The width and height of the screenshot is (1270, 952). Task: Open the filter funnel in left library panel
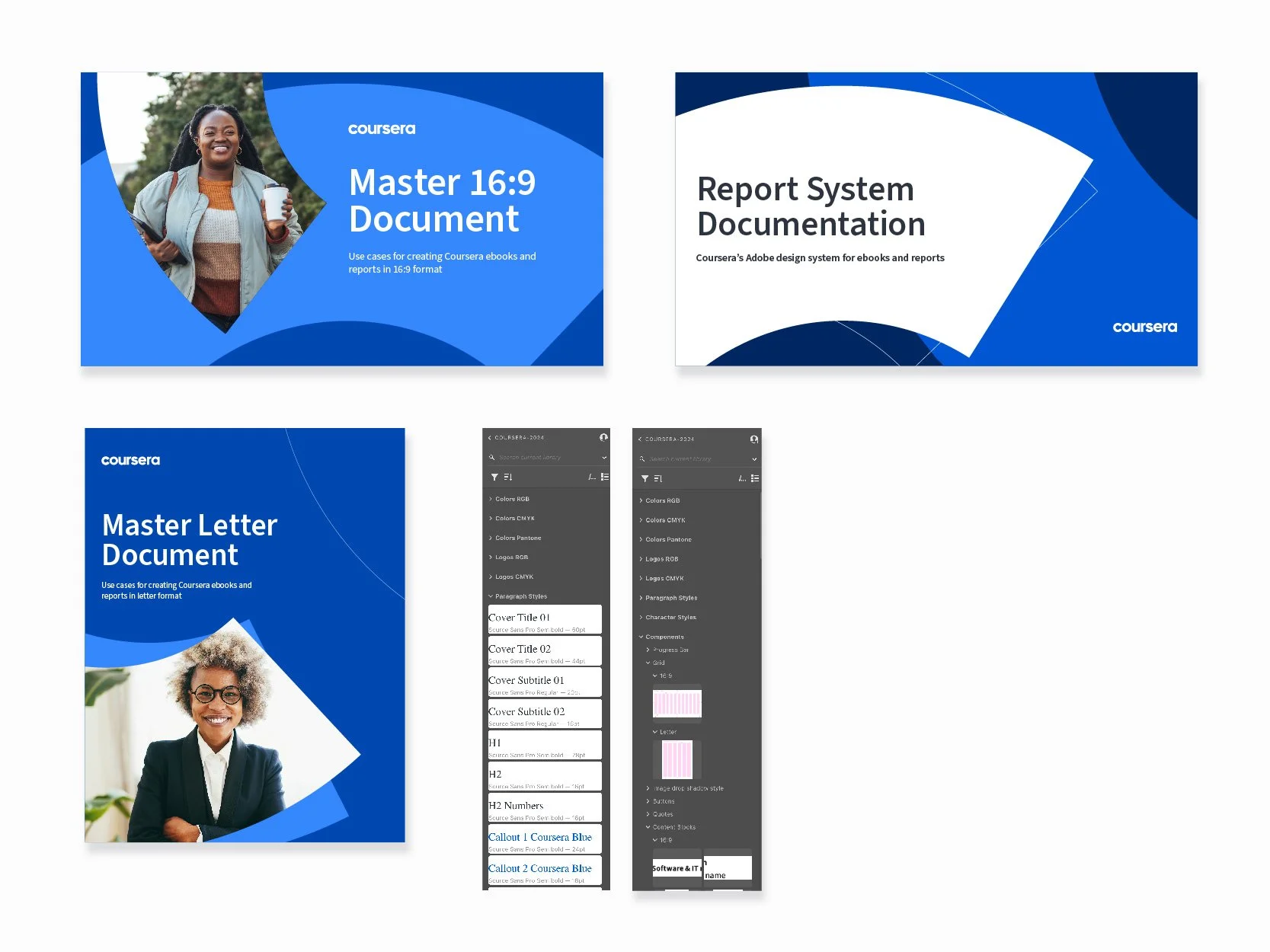point(494,478)
